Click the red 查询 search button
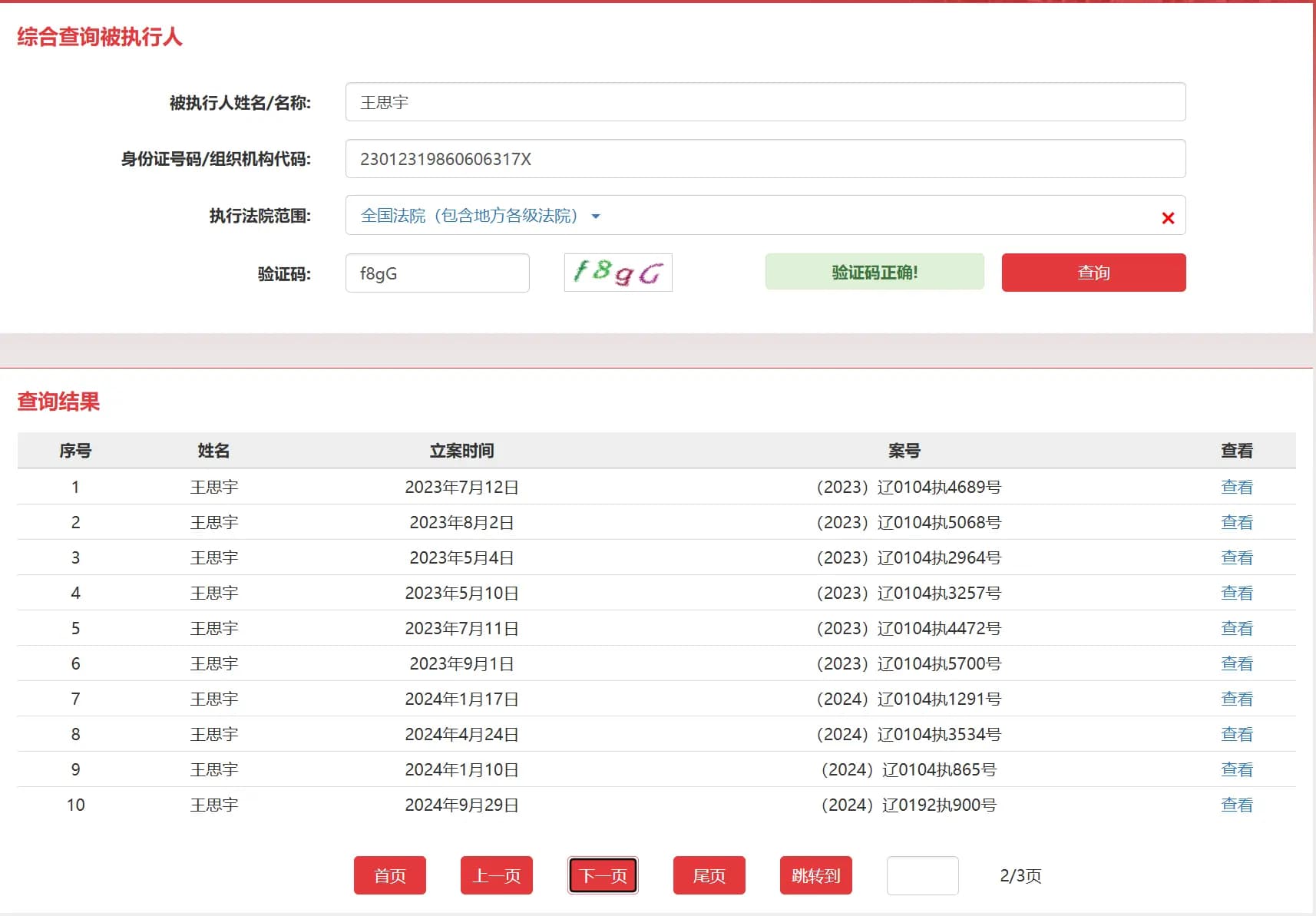1316x916 pixels. (1093, 273)
